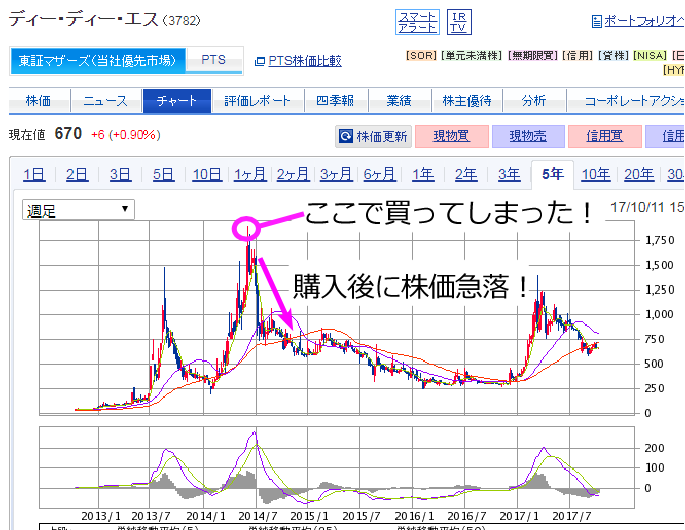This screenshot has height=530, width=685.
Task: Click the [無期限買] tag
Action: pyautogui.click(x=532, y=55)
